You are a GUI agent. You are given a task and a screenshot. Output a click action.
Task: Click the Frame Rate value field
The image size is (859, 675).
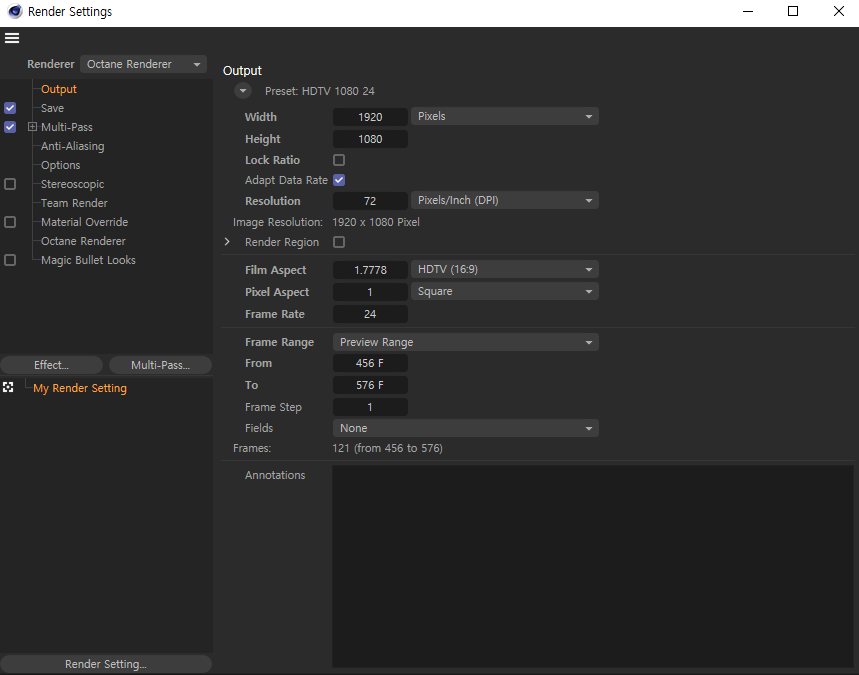tap(370, 314)
